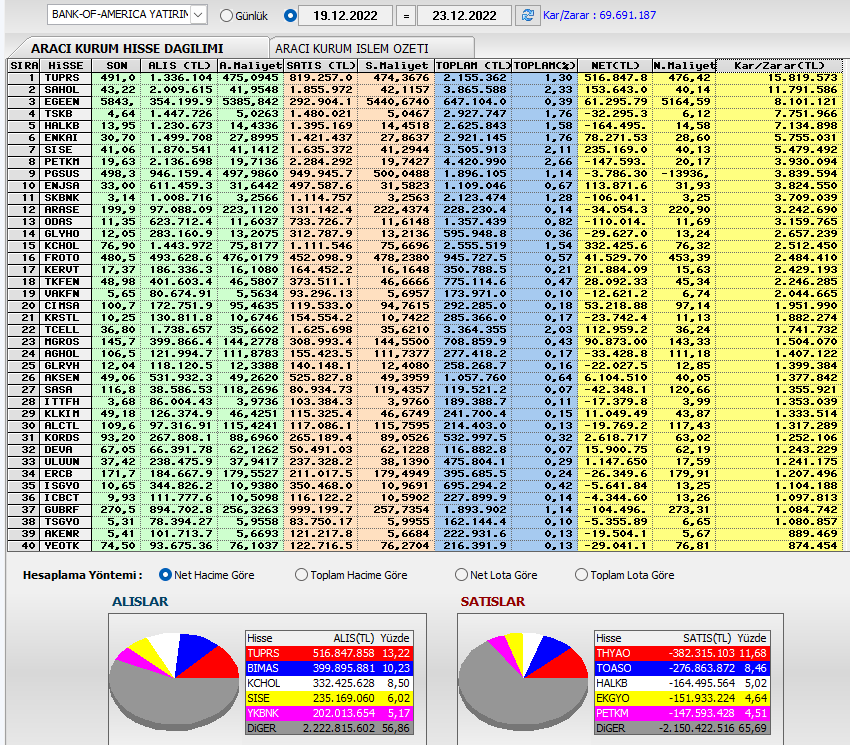Screen dimensions: 850x745
Task: Click the grey DiGER row in SATISLAR legend
Action: point(682,728)
